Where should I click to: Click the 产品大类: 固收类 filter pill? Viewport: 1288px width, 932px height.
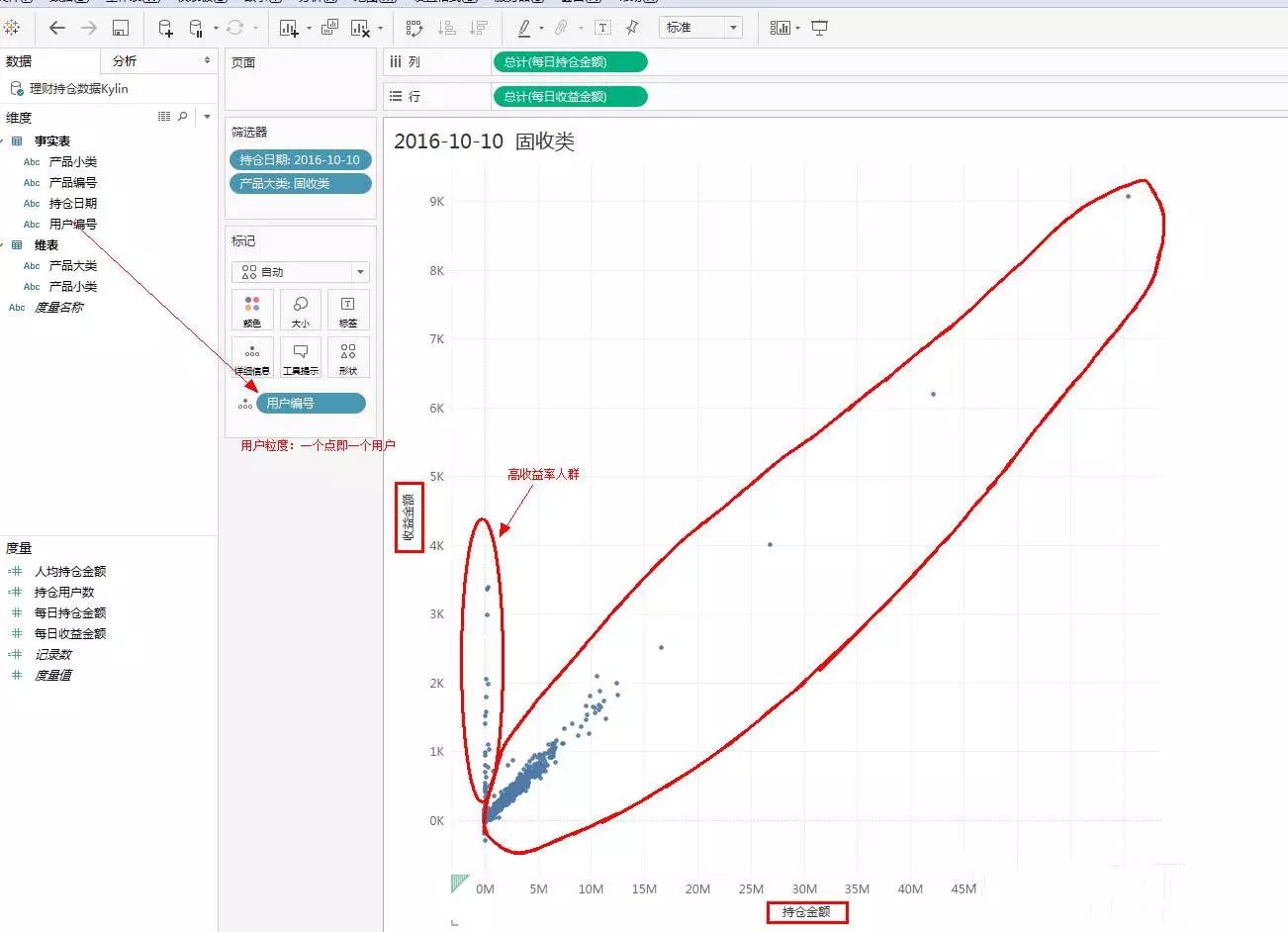click(x=301, y=184)
